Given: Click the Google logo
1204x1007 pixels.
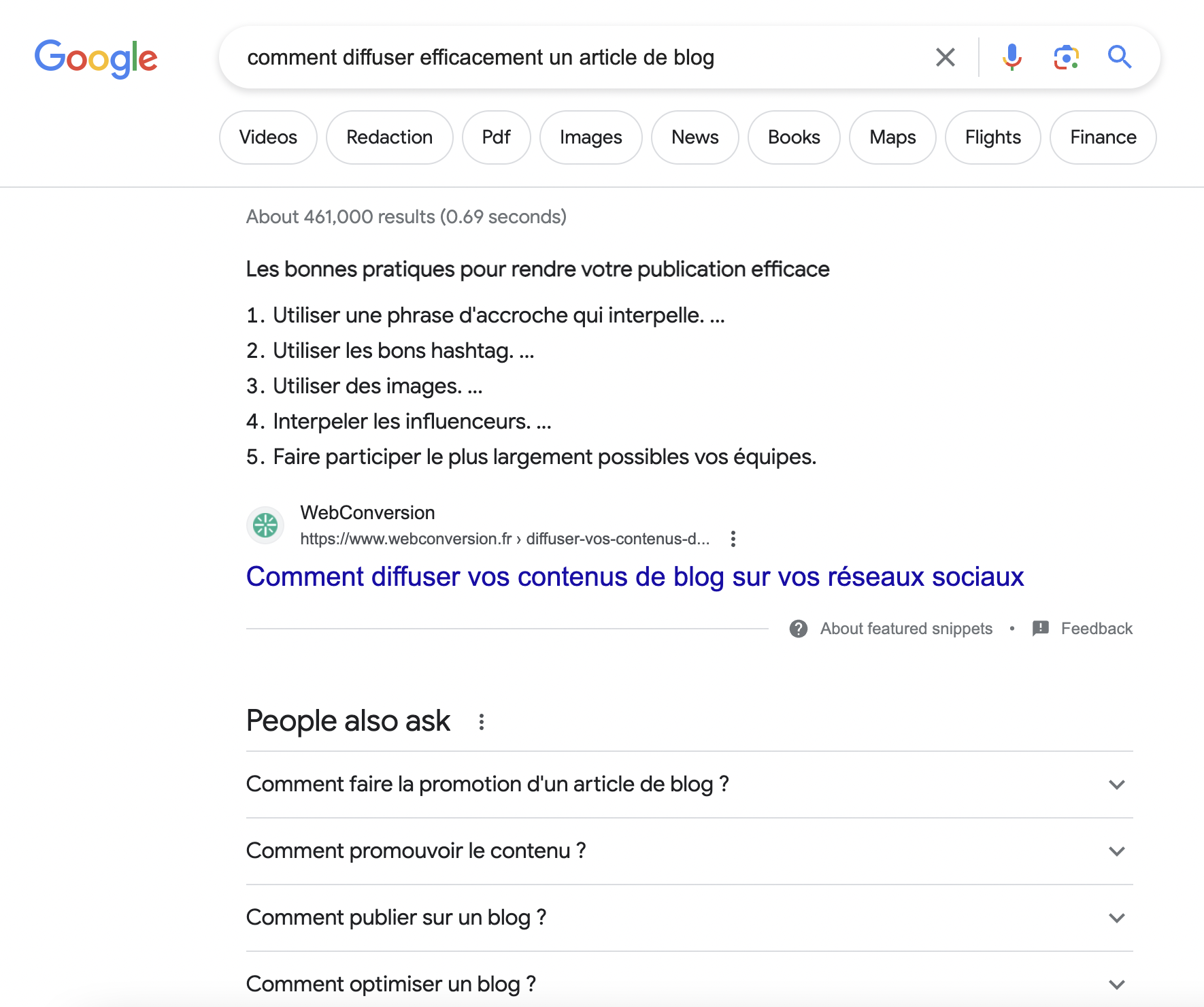Looking at the screenshot, I should pos(97,58).
